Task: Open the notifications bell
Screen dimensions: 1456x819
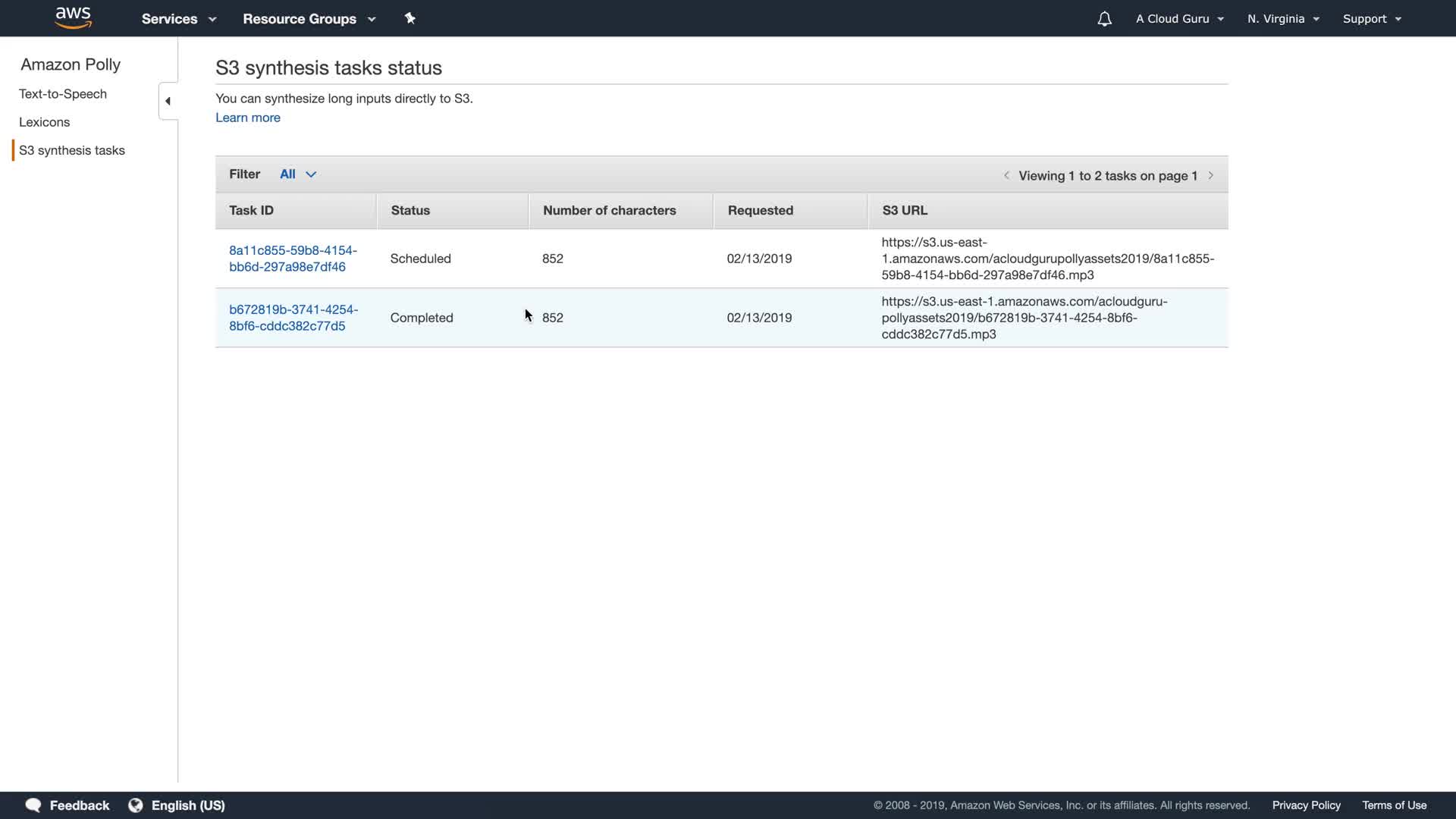Action: coord(1104,19)
